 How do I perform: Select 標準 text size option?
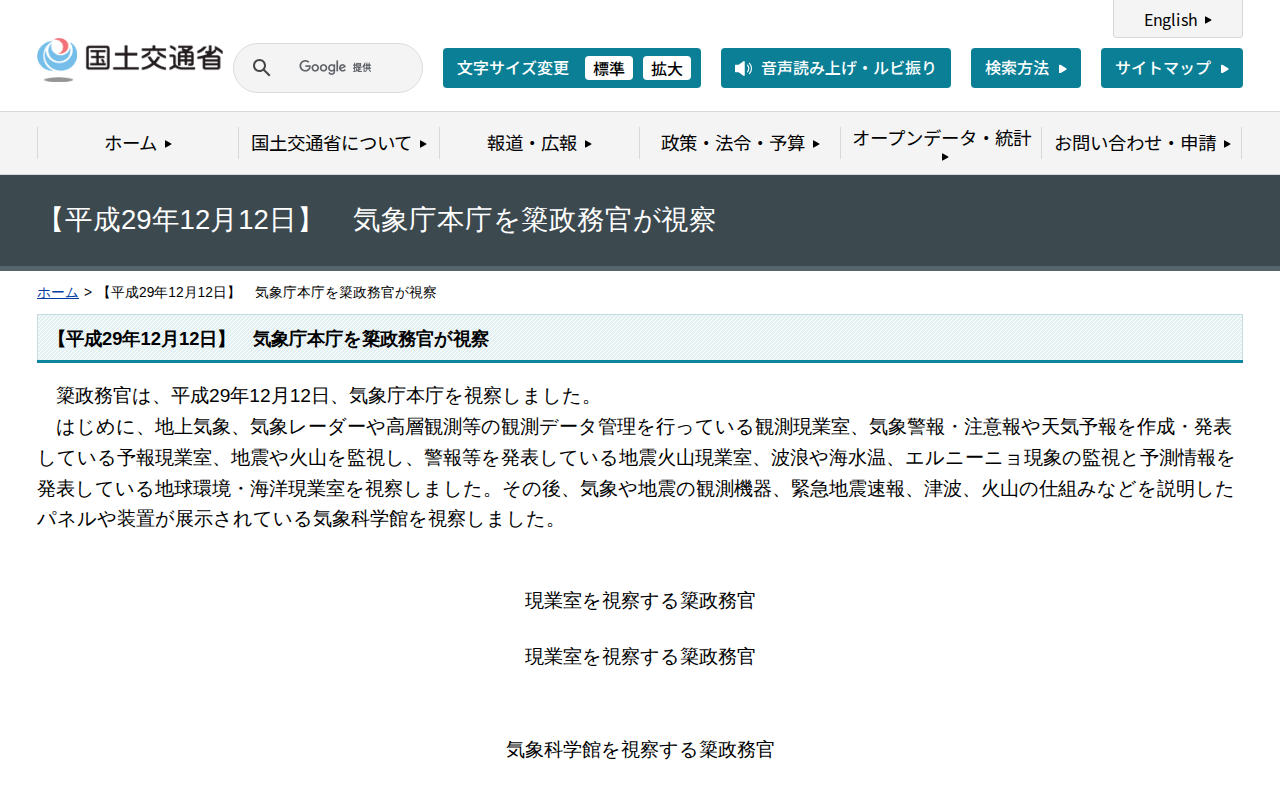tap(609, 68)
